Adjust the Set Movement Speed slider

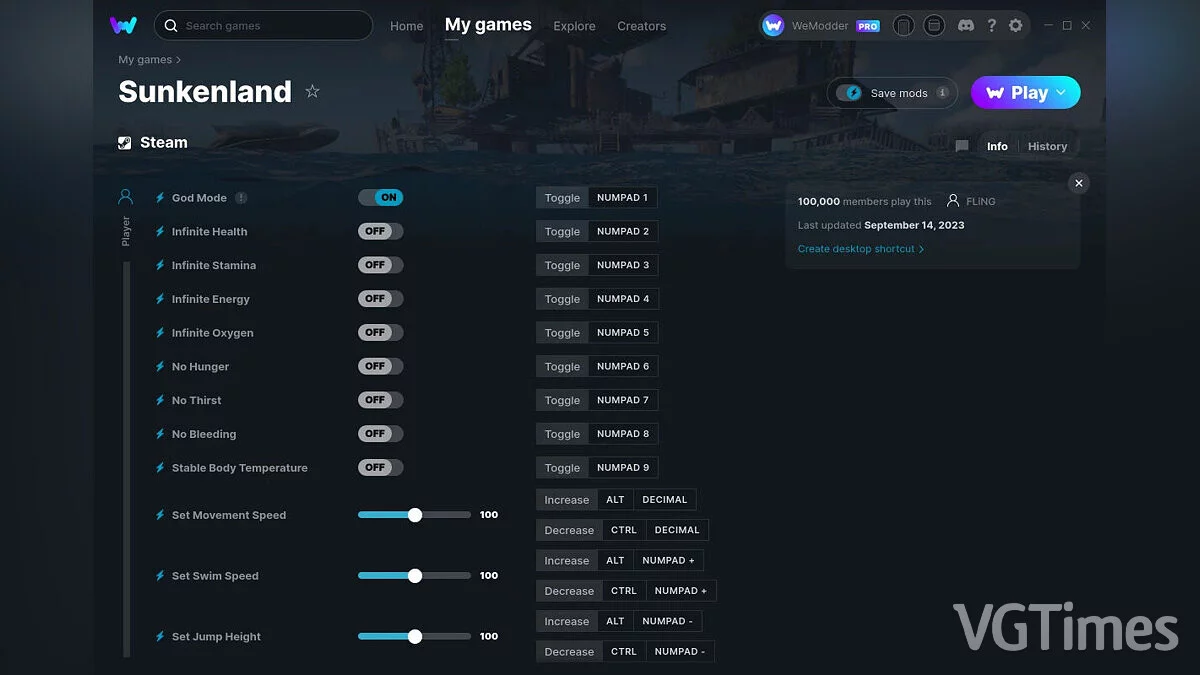pos(414,514)
